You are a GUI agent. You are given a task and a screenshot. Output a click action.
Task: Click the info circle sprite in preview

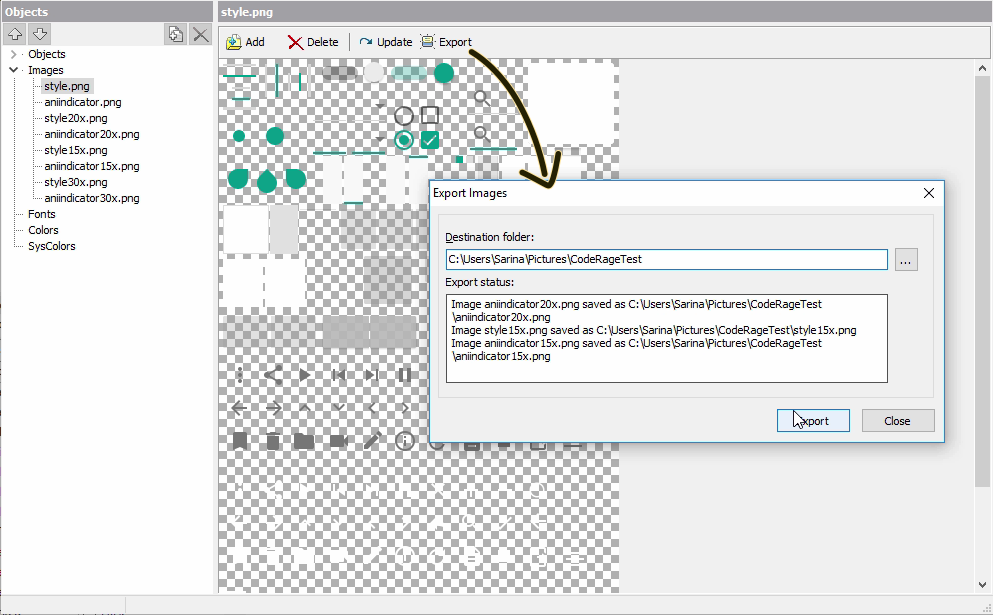click(x=405, y=441)
